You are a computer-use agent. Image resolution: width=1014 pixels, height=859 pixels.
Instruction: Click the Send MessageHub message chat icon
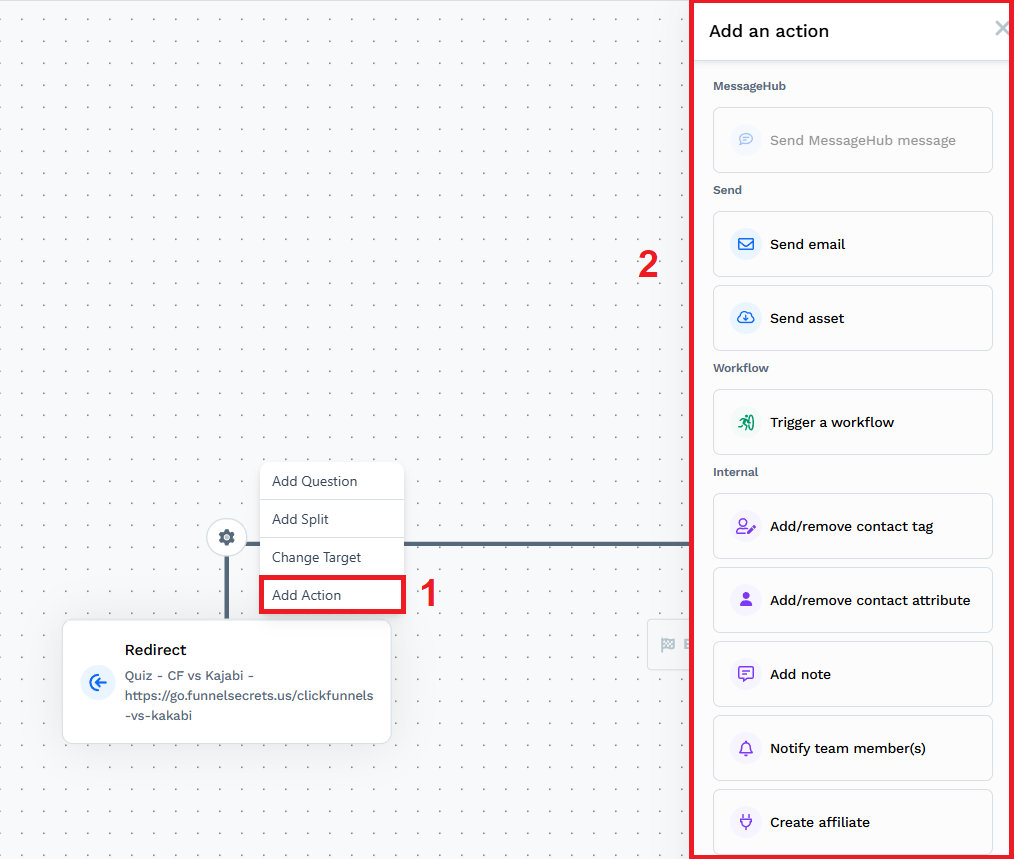click(746, 140)
